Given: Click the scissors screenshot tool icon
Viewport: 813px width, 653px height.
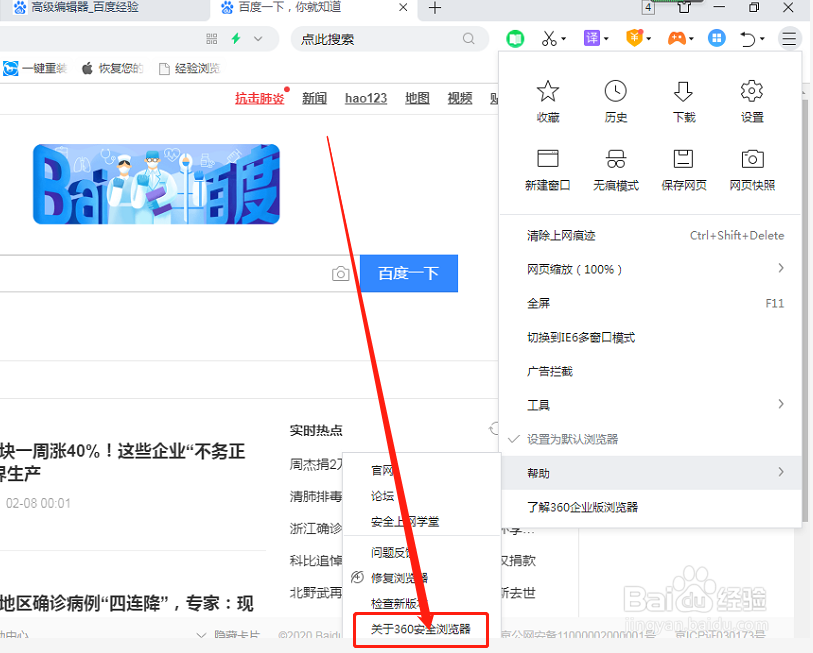Looking at the screenshot, I should click(549, 38).
